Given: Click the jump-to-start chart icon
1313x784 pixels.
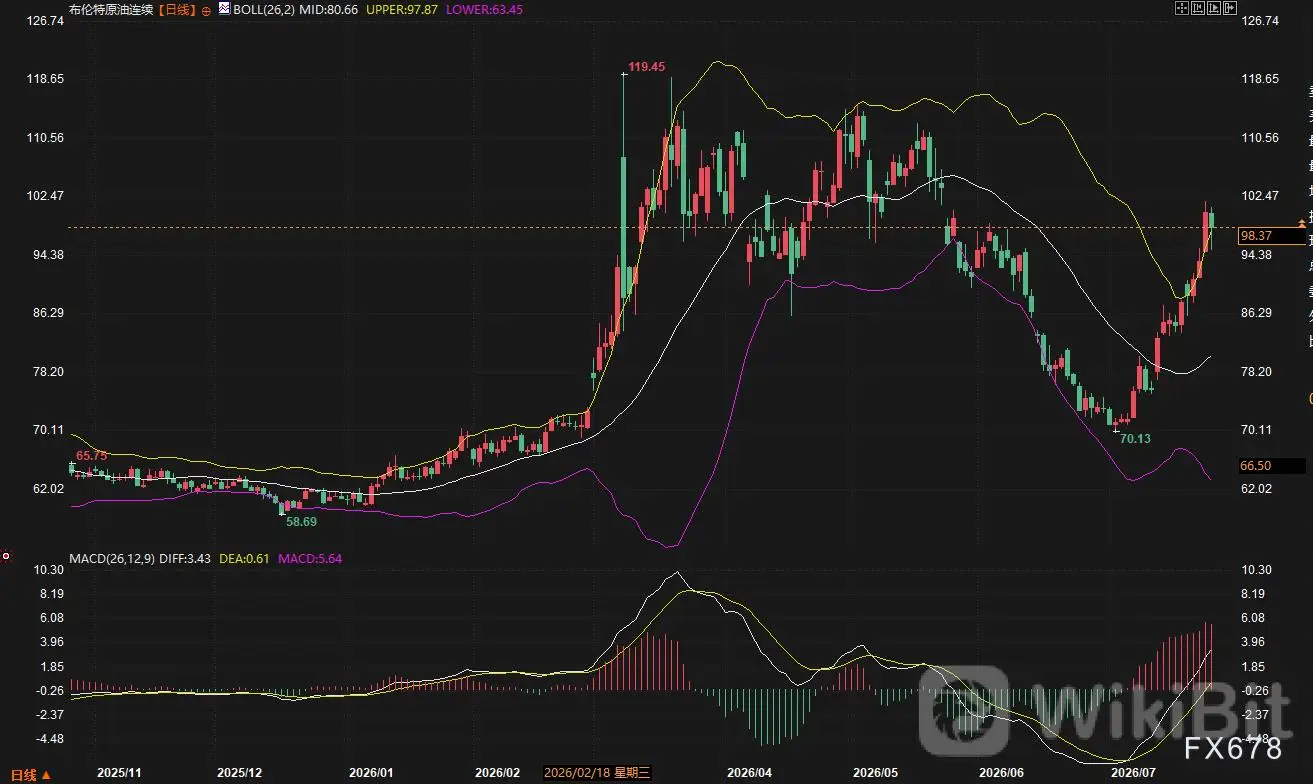Looking at the screenshot, I should pyautogui.click(x=1197, y=8).
